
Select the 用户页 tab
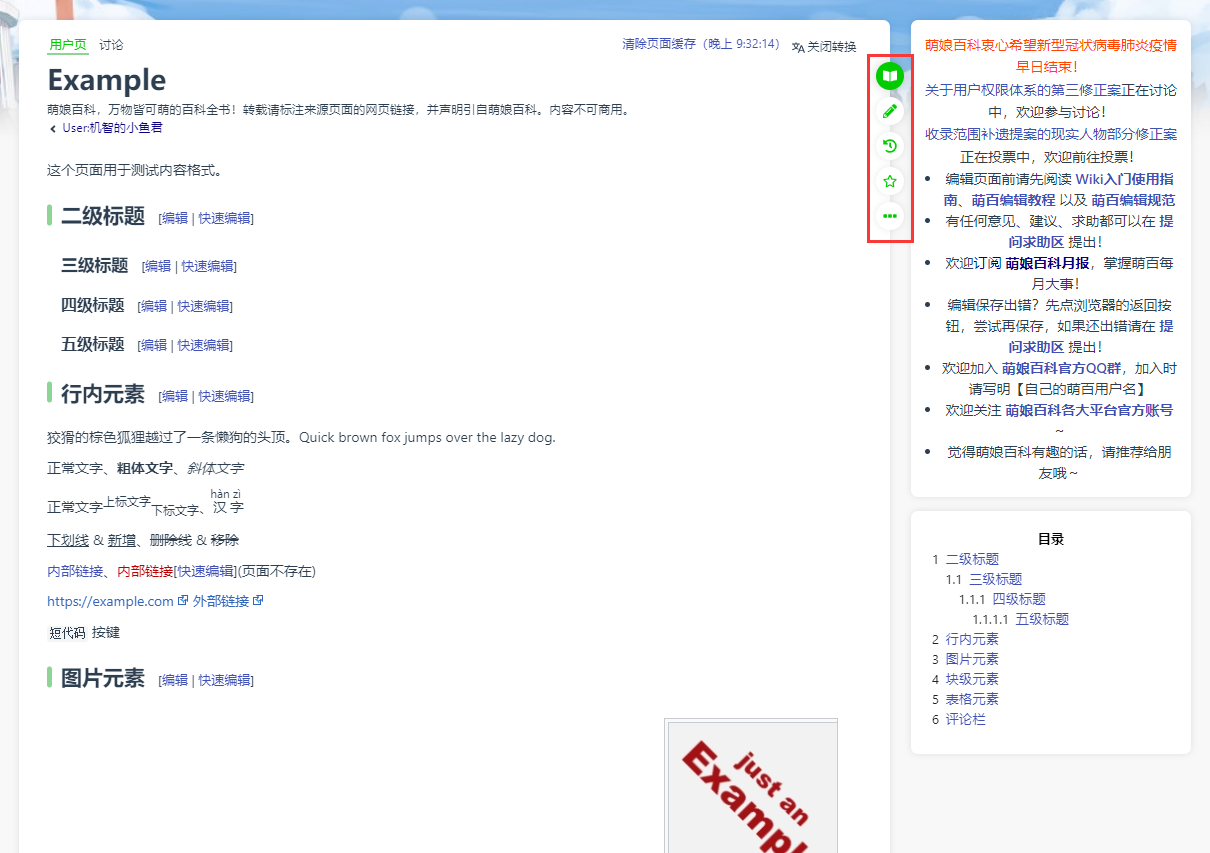tap(68, 45)
